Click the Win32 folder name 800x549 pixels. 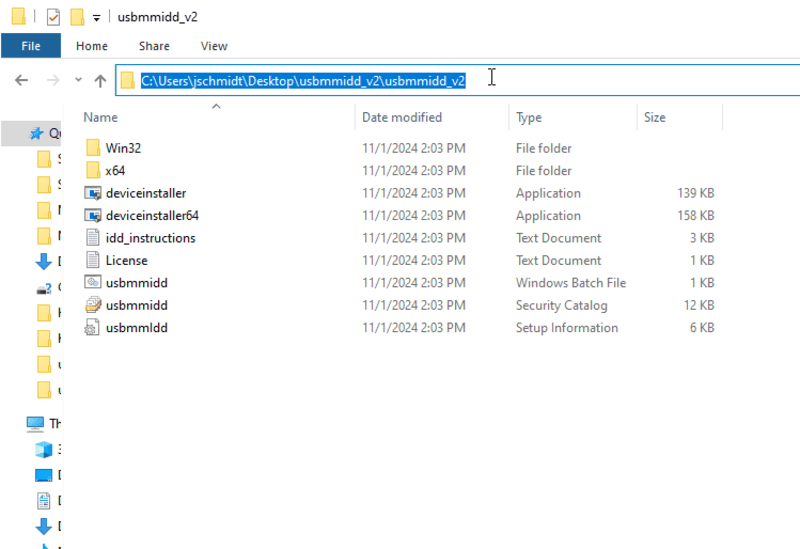[x=123, y=148]
